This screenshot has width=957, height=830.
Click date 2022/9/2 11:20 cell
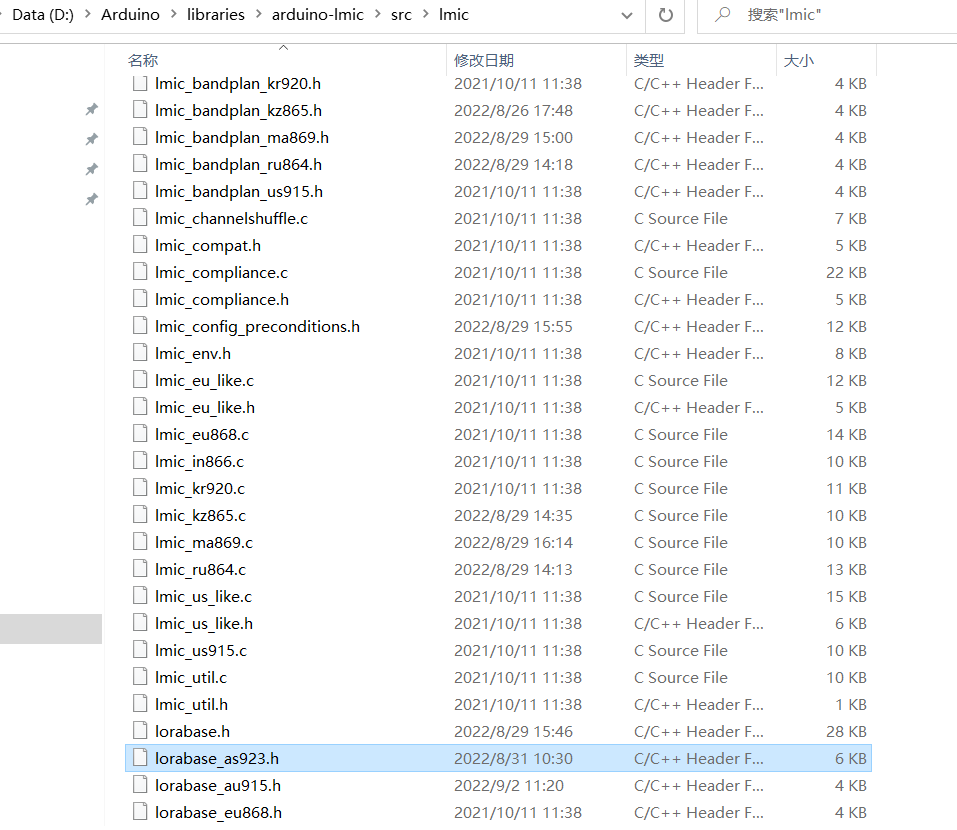pyautogui.click(x=508, y=785)
